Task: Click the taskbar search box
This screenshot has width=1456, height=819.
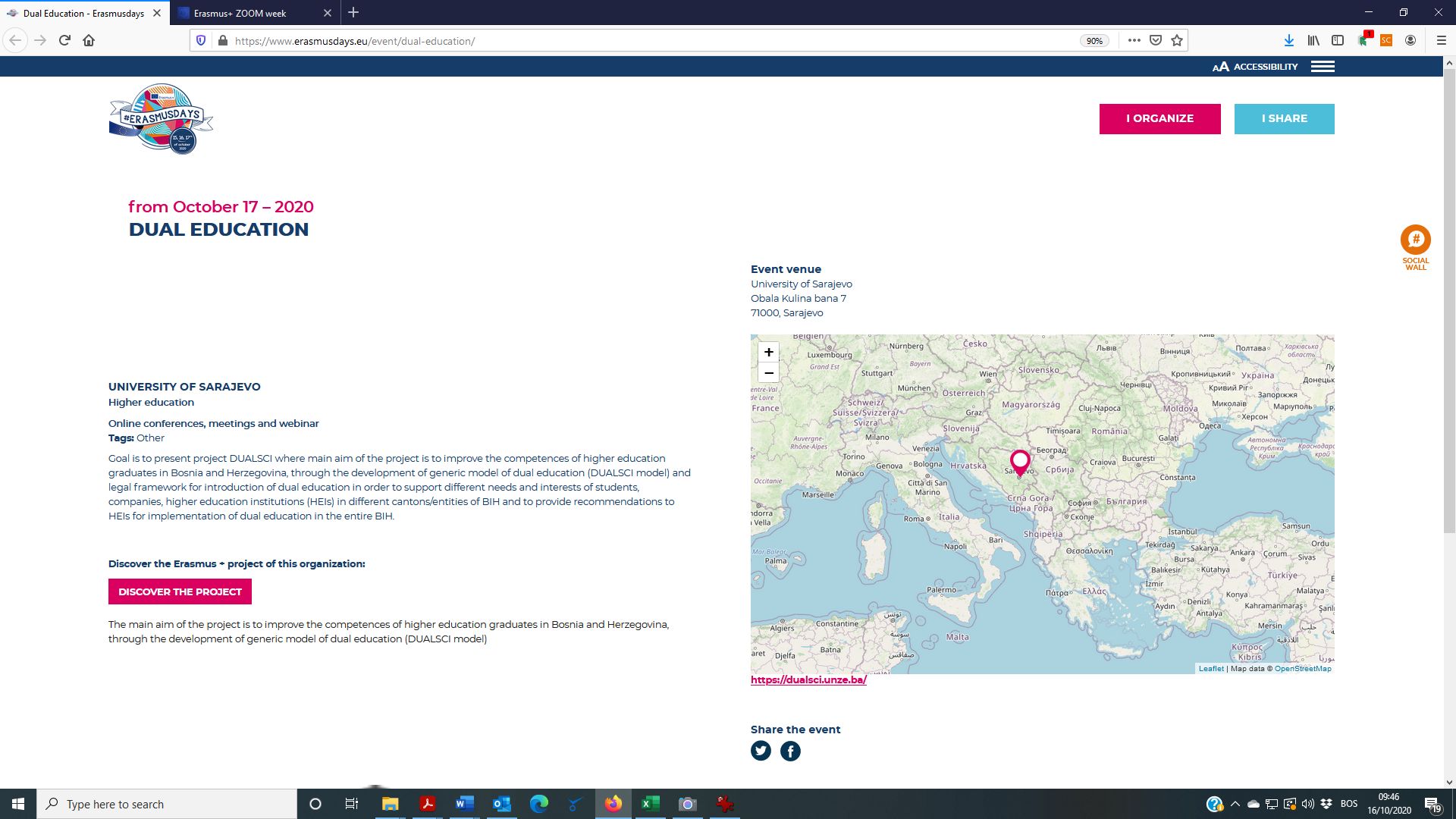Action: click(x=167, y=804)
